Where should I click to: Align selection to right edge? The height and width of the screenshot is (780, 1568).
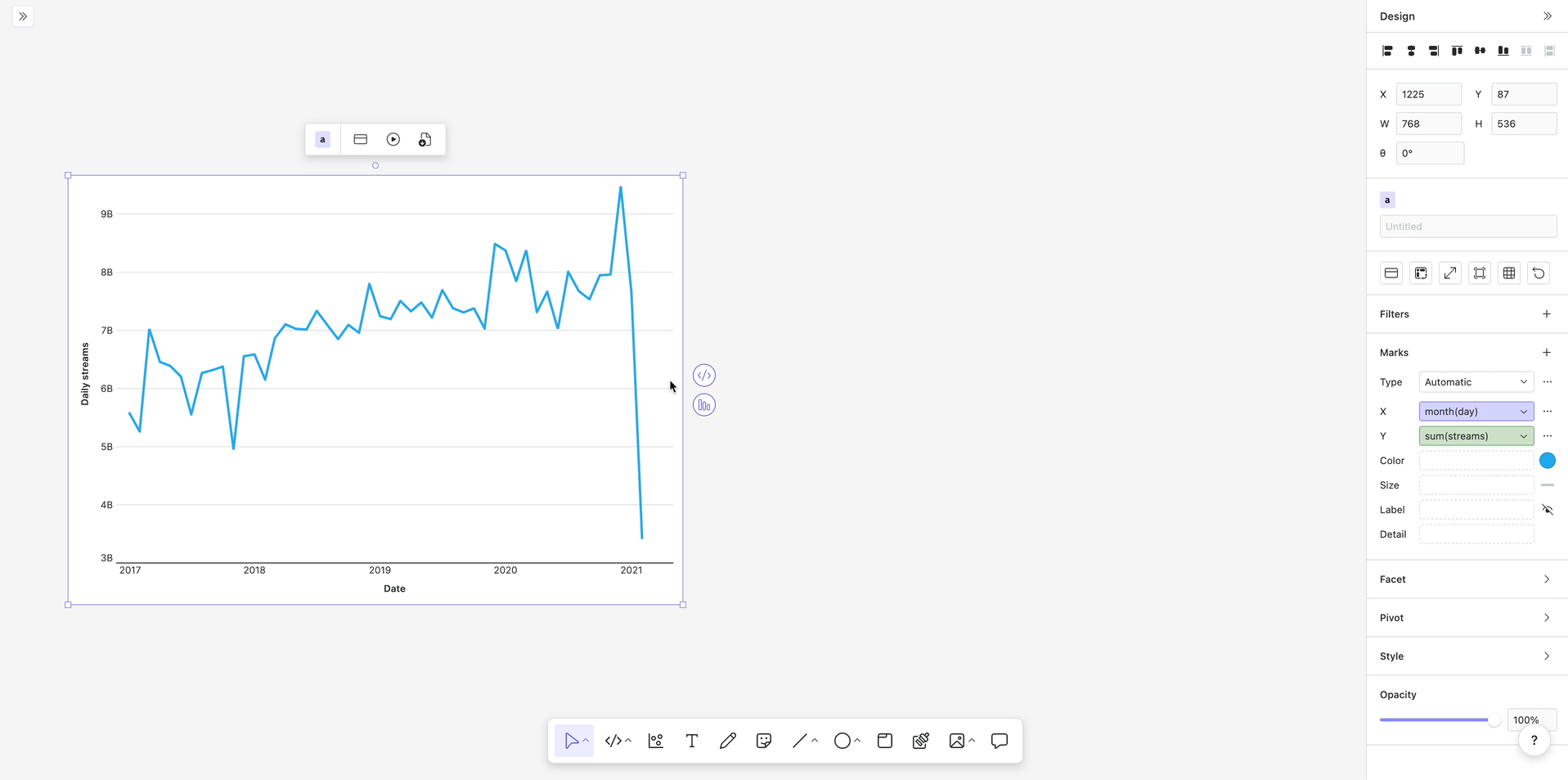[1434, 51]
